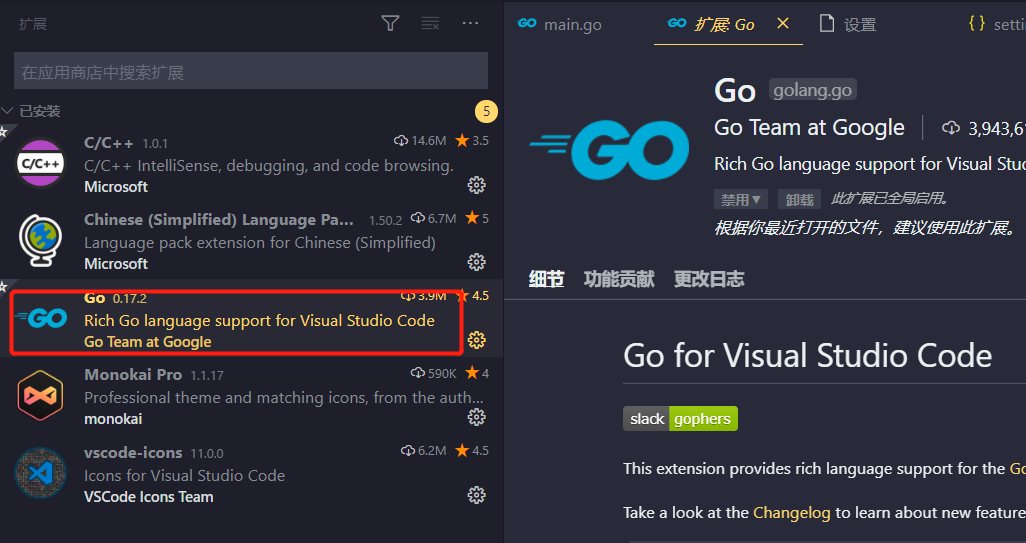Image resolution: width=1026 pixels, height=543 pixels.
Task: Open the C/C++ extension manage gear
Action: point(476,185)
